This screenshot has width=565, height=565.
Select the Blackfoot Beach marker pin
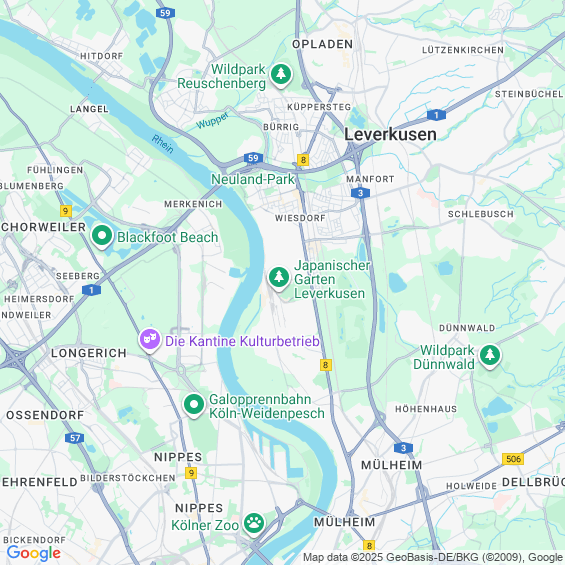tap(102, 236)
